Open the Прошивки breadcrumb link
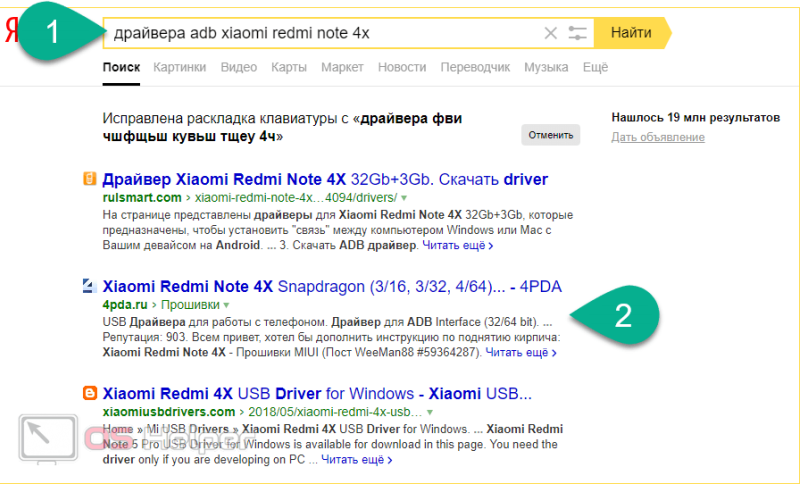Screen dimensions: 800x484 click(190, 304)
